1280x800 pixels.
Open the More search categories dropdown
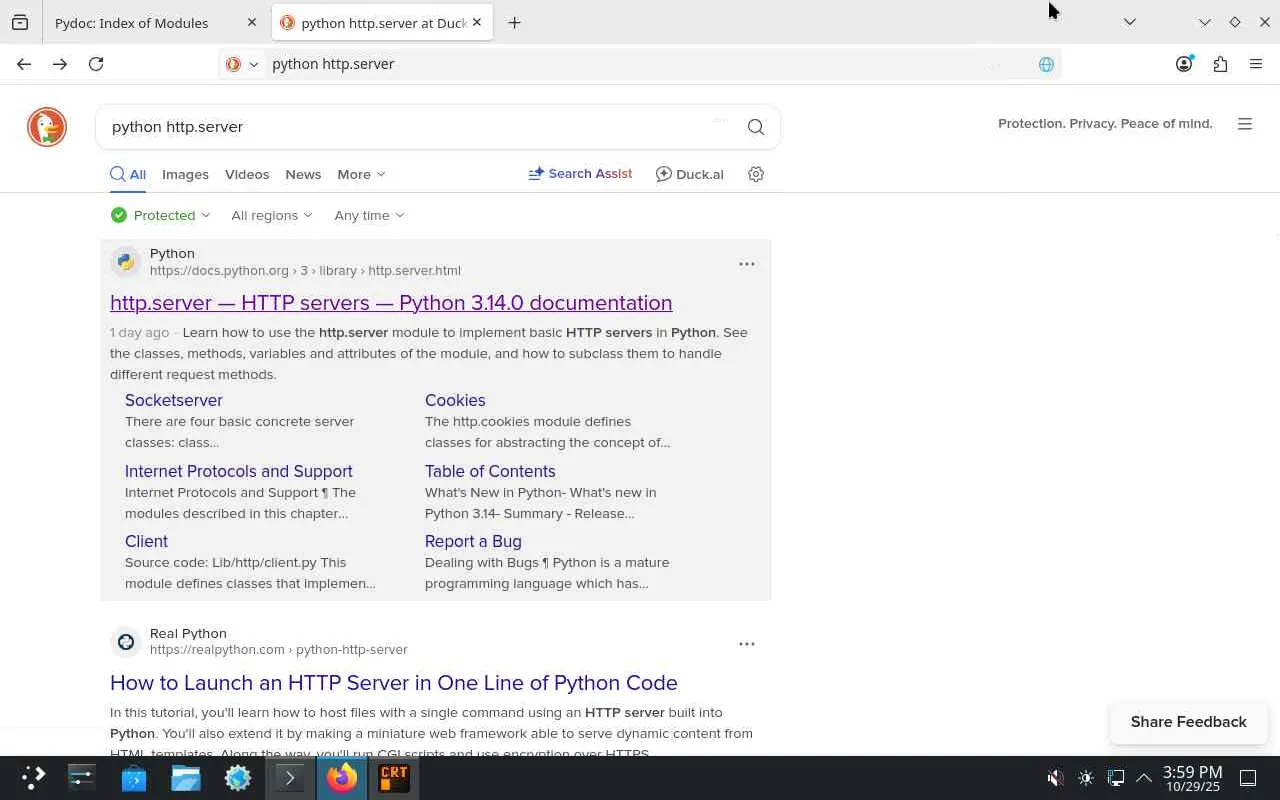[x=361, y=174]
